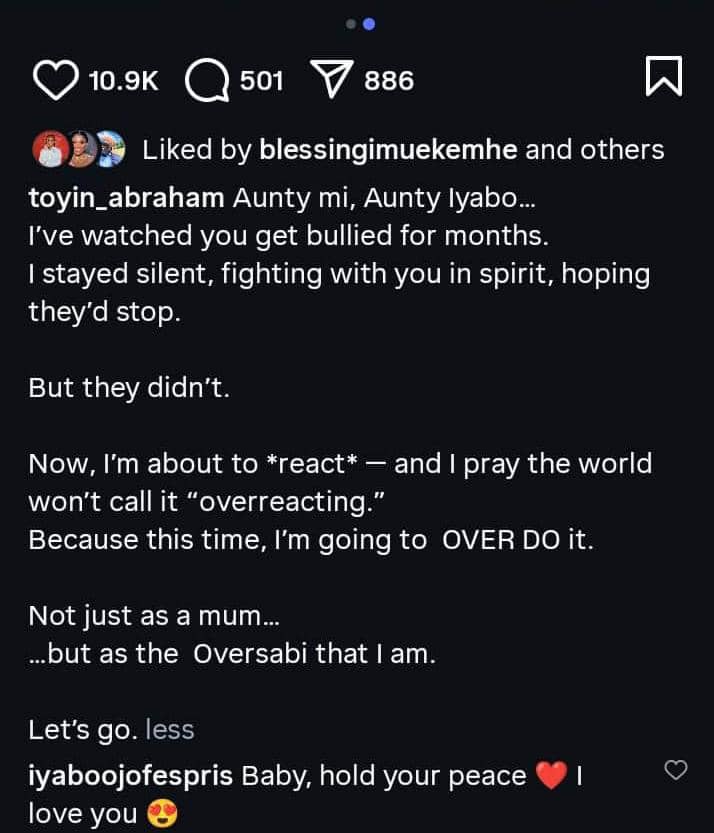Viewport: 714px width, 833px height.
Task: Tap the first liker avatar thumbnail
Action: 46,150
